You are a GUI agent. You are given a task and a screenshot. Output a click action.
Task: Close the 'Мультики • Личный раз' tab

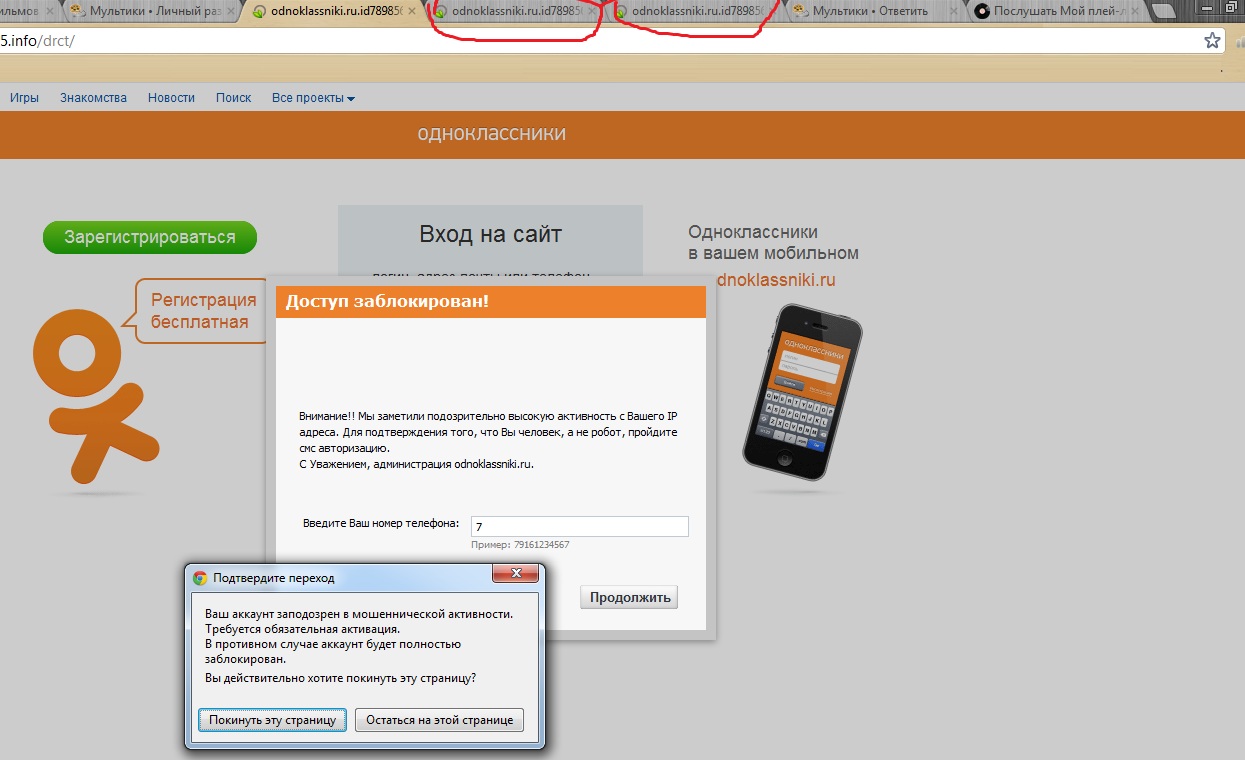tap(233, 12)
